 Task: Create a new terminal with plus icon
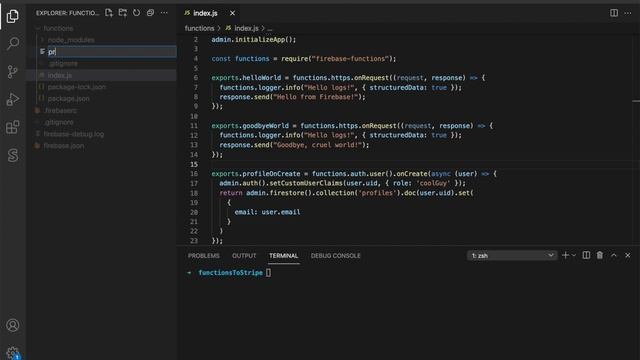pos(565,256)
